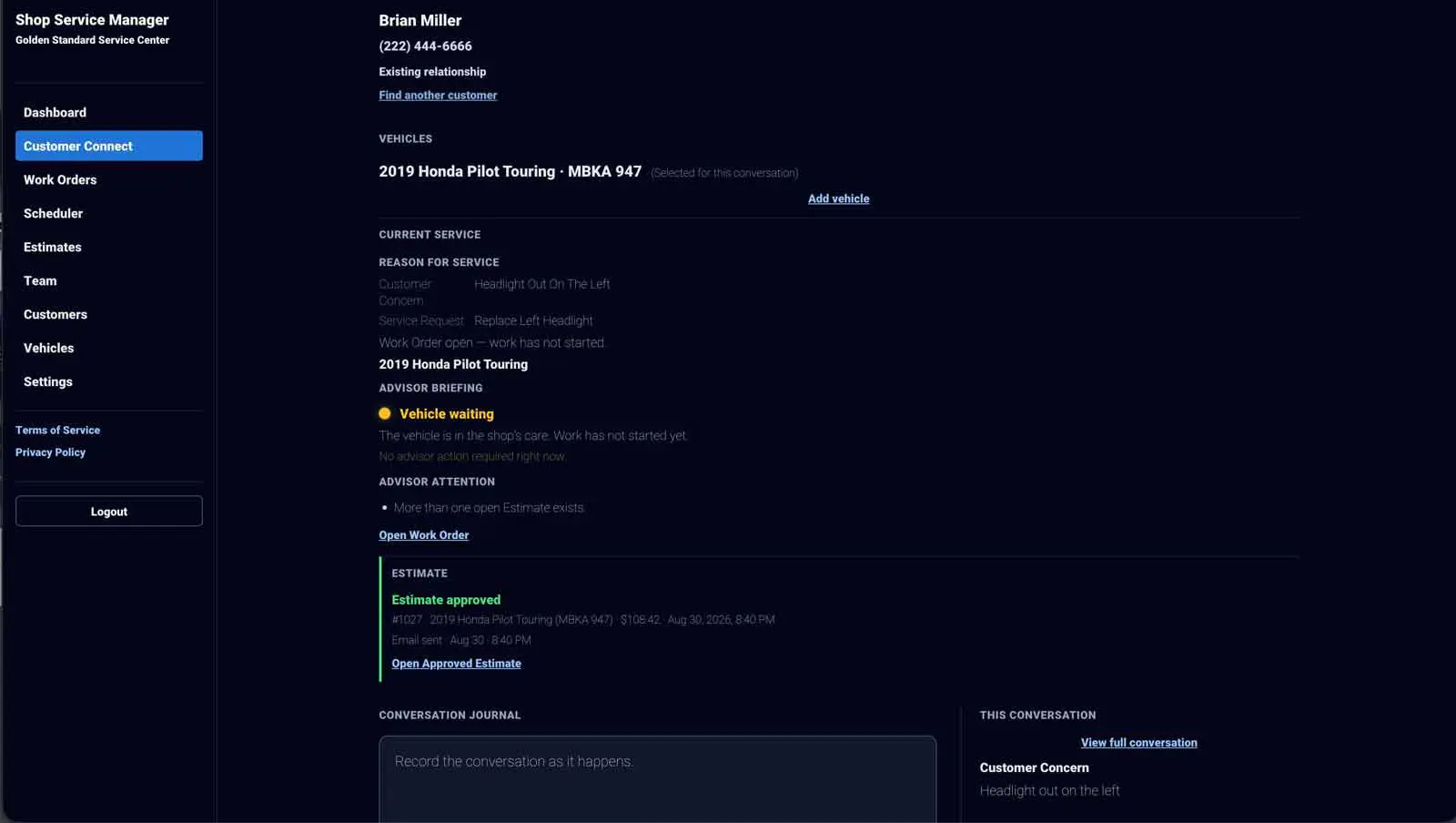Open the Scheduler page

point(108,213)
